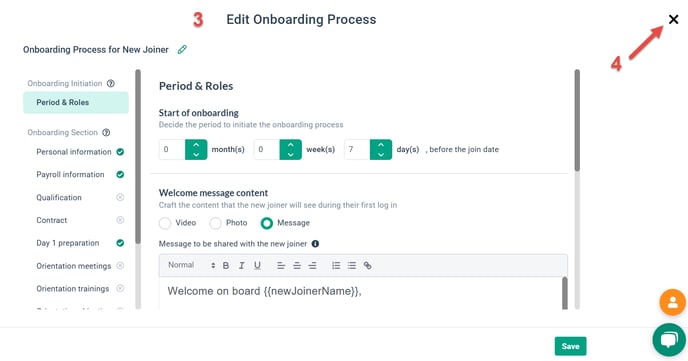Adjust the day(s) stepper control
This screenshot has height=361, width=688.
point(381,150)
